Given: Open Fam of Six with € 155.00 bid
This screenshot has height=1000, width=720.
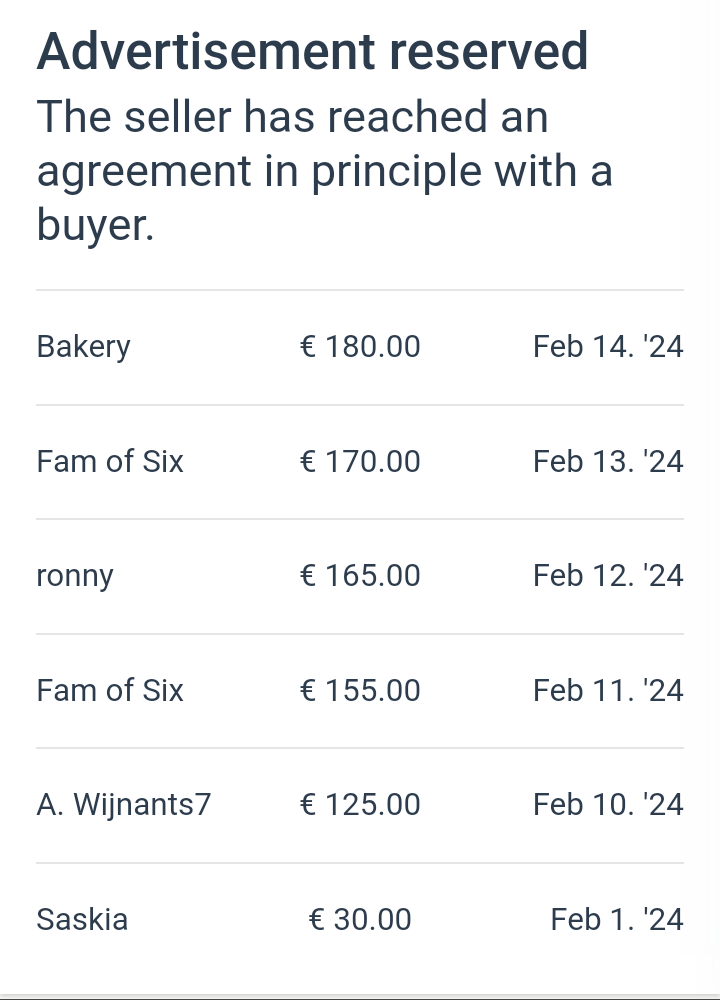Looking at the screenshot, I should pos(110,691).
